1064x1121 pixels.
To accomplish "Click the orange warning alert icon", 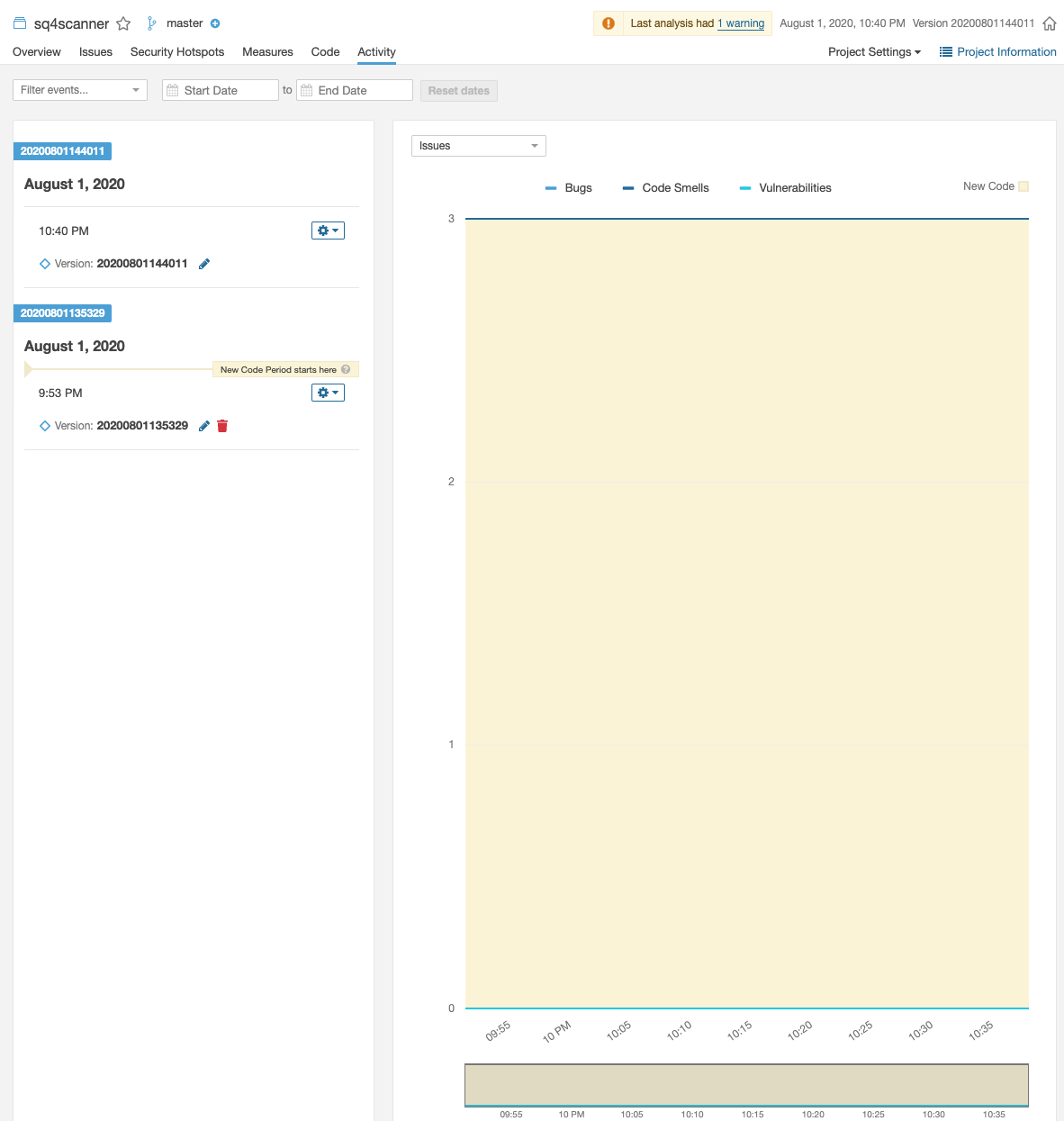I will click(609, 23).
